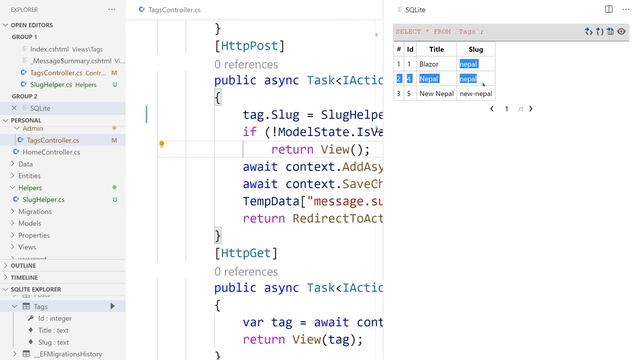Export SQLite results as JSON icon
The height and width of the screenshot is (360, 640).
tap(589, 31)
